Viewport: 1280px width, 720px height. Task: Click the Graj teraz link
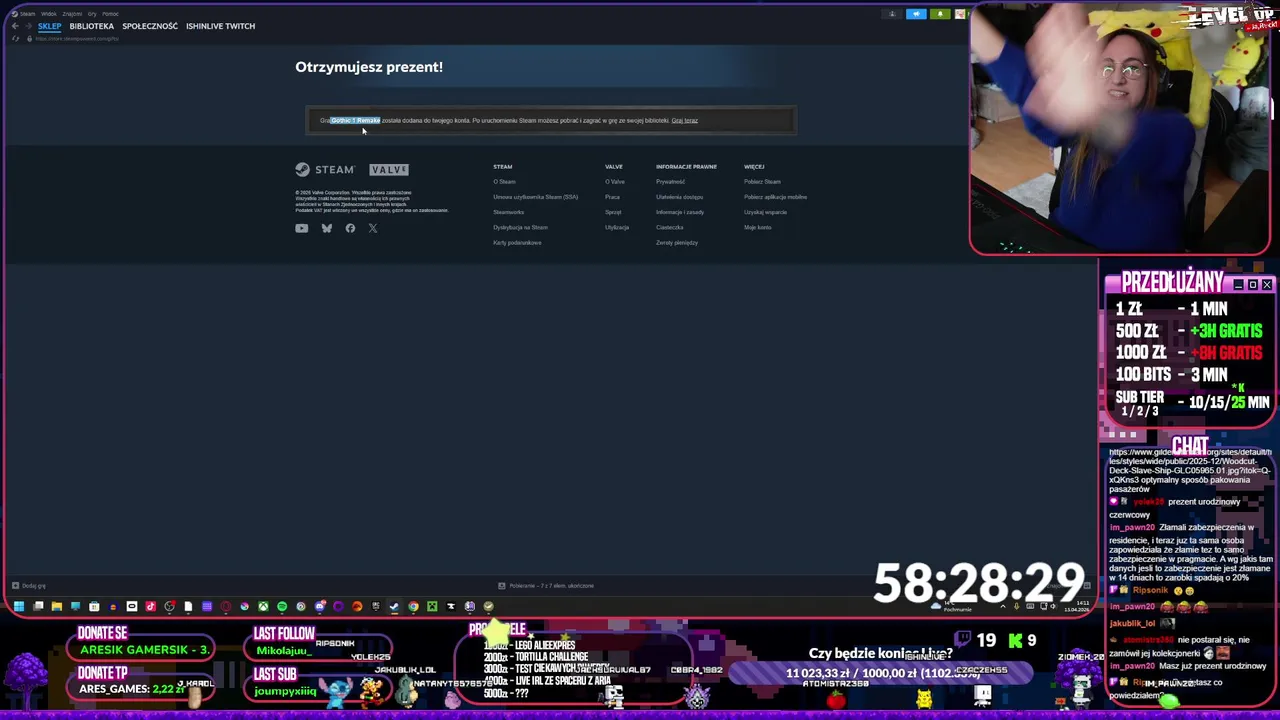coord(685,121)
